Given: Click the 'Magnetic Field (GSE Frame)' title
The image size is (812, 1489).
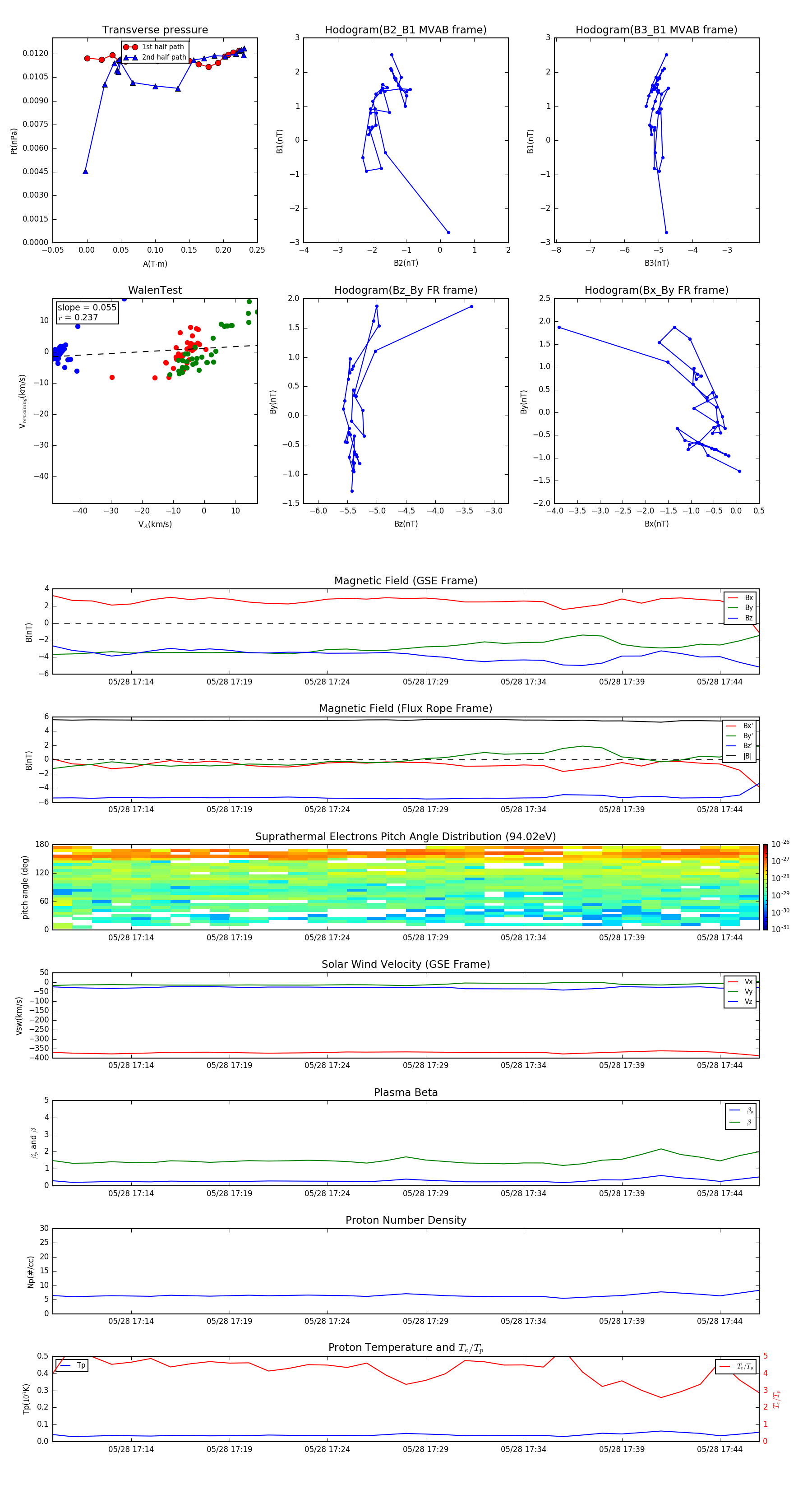Looking at the screenshot, I should coord(406,581).
